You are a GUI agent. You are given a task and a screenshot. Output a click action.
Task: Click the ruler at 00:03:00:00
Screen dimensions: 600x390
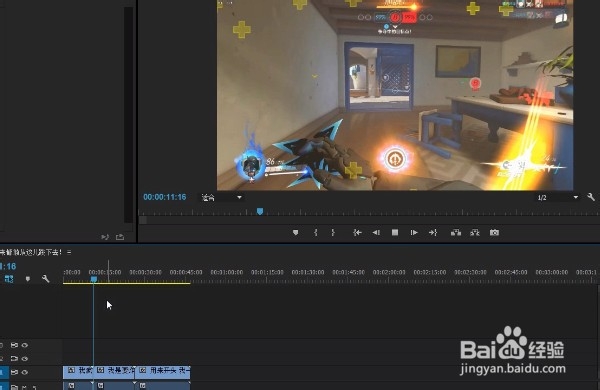pos(551,272)
